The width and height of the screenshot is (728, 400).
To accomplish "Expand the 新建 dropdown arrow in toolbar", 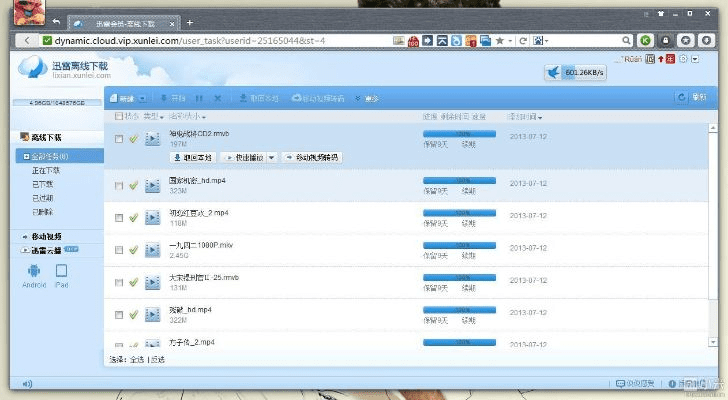I will 143,99.
